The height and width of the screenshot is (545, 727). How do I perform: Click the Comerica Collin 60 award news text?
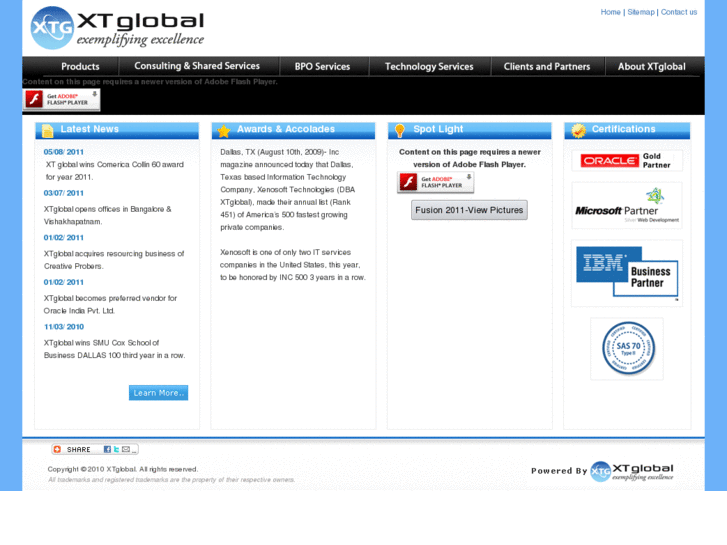click(115, 171)
